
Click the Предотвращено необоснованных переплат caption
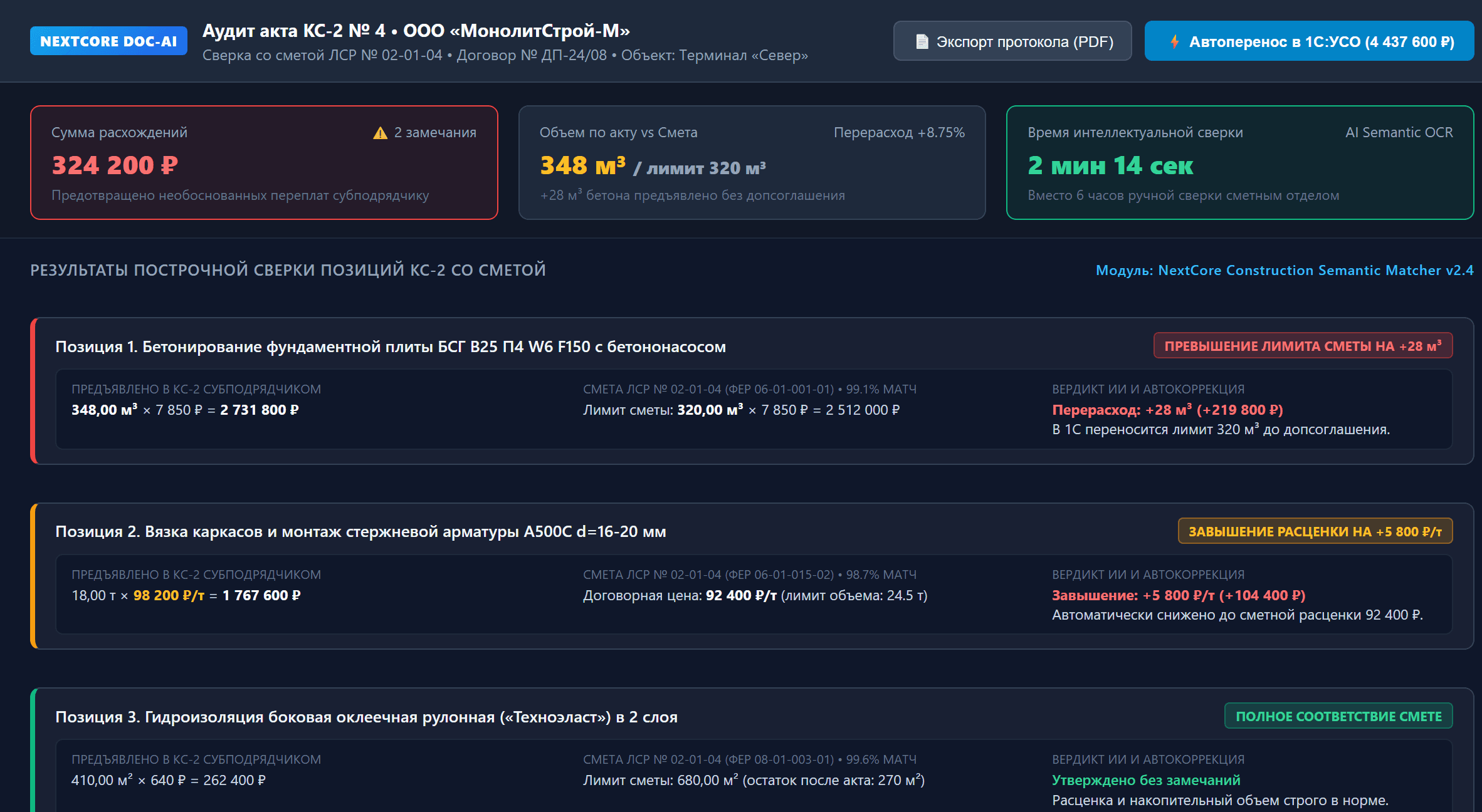tap(240, 195)
